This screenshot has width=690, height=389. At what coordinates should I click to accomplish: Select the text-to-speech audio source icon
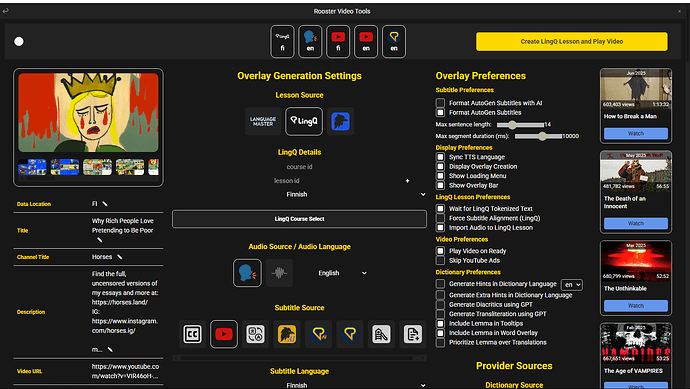click(x=247, y=273)
